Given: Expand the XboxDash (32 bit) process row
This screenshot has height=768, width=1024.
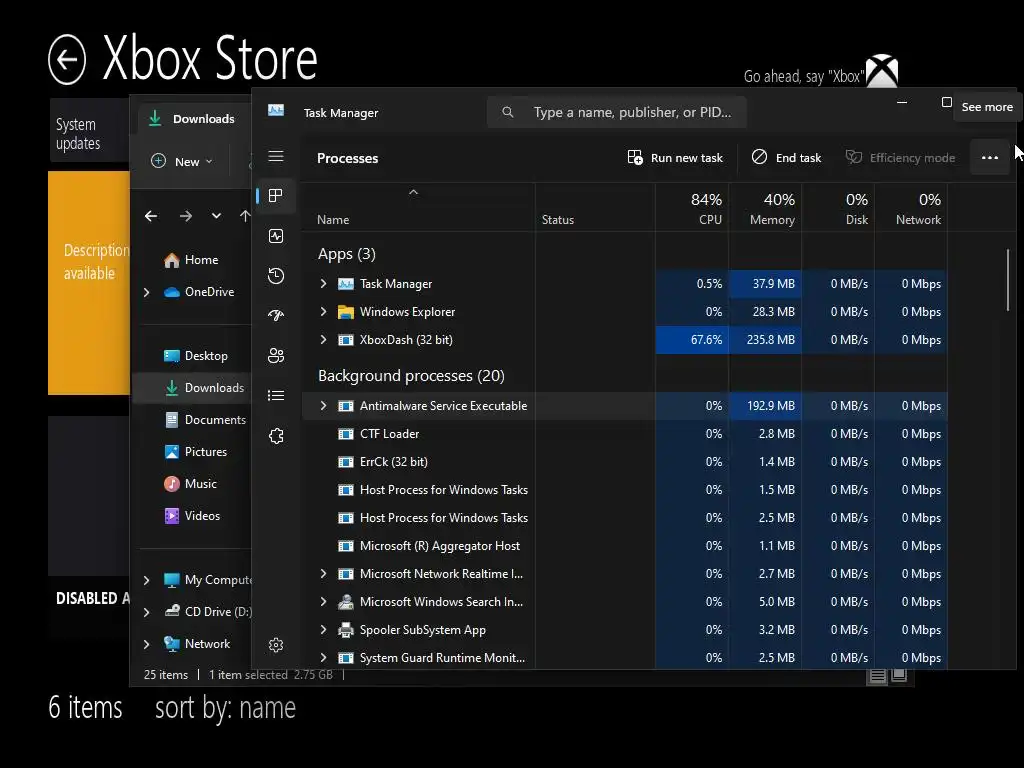Looking at the screenshot, I should coord(323,340).
